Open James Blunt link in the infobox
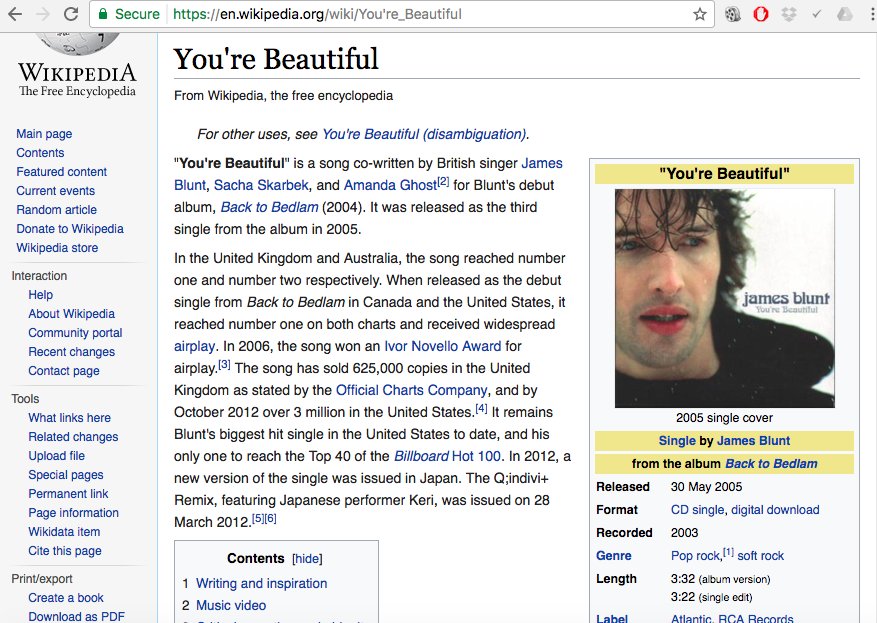The height and width of the screenshot is (623, 877). coord(753,441)
